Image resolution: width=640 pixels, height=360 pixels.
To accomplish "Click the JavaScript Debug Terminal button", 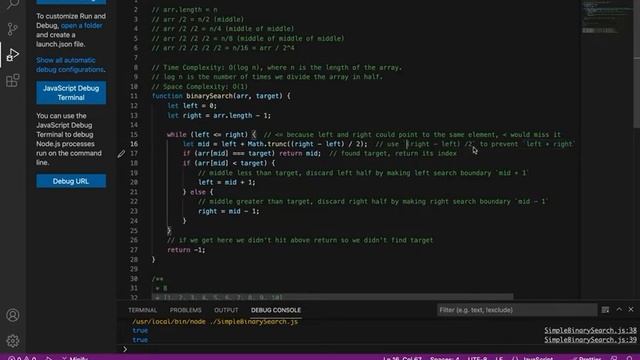I will [x=71, y=93].
